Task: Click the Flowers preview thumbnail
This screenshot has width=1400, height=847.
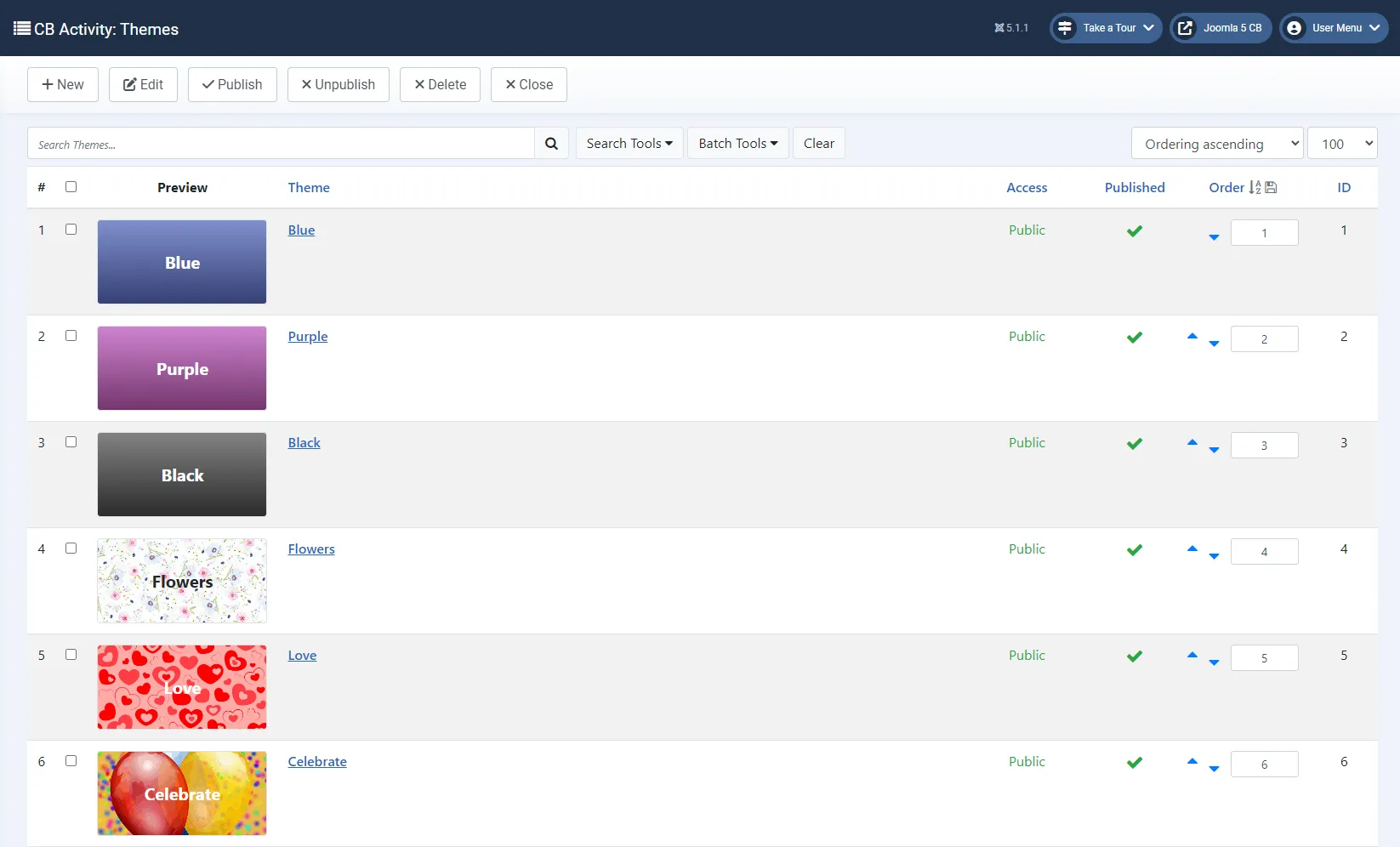Action: pos(182,581)
